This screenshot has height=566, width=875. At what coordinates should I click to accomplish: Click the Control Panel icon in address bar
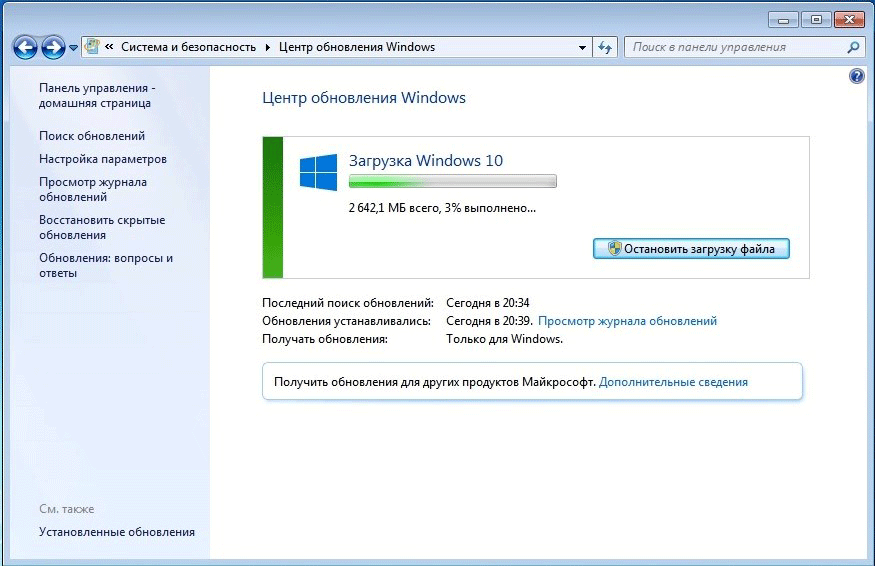(x=93, y=47)
